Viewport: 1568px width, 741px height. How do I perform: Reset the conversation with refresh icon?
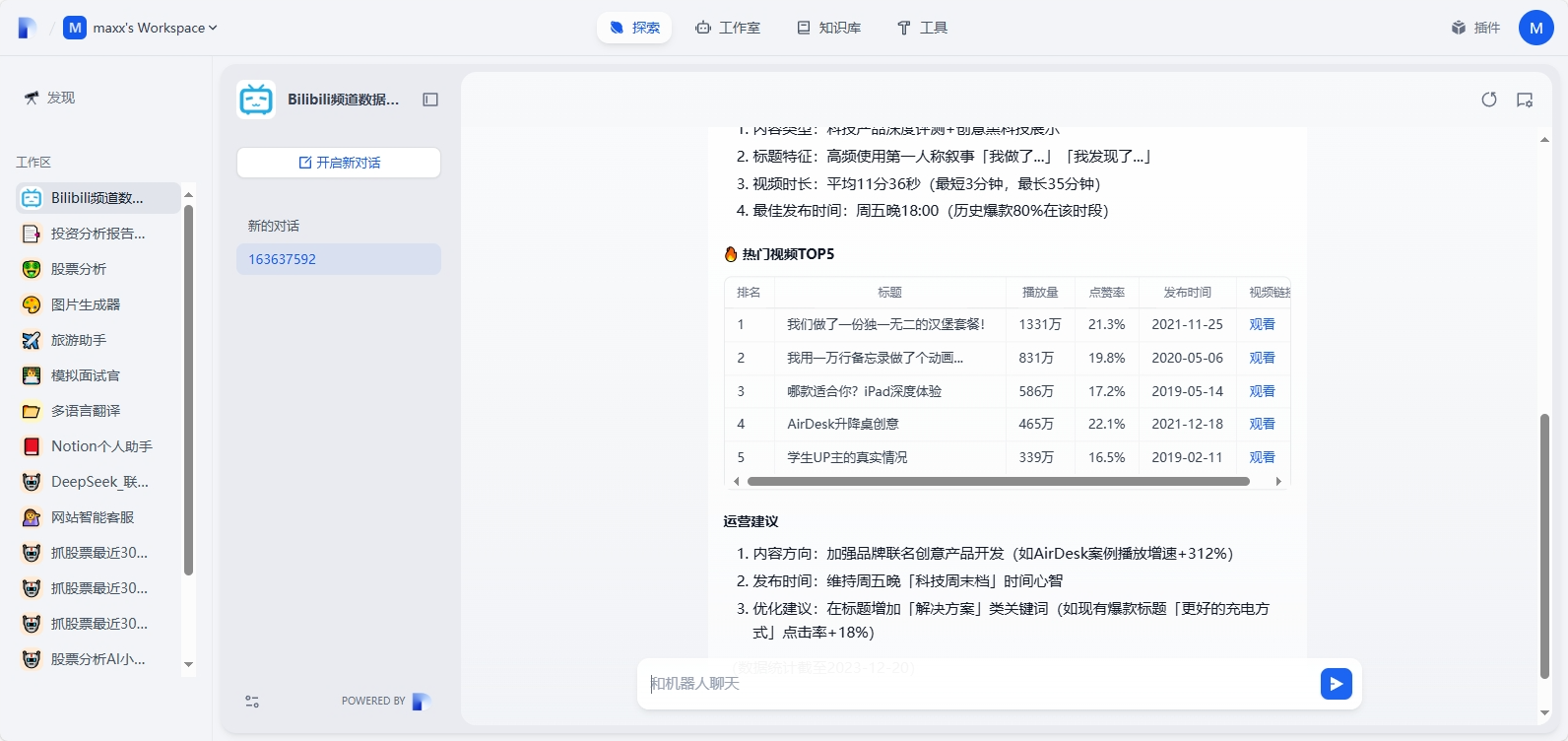pyautogui.click(x=1489, y=100)
